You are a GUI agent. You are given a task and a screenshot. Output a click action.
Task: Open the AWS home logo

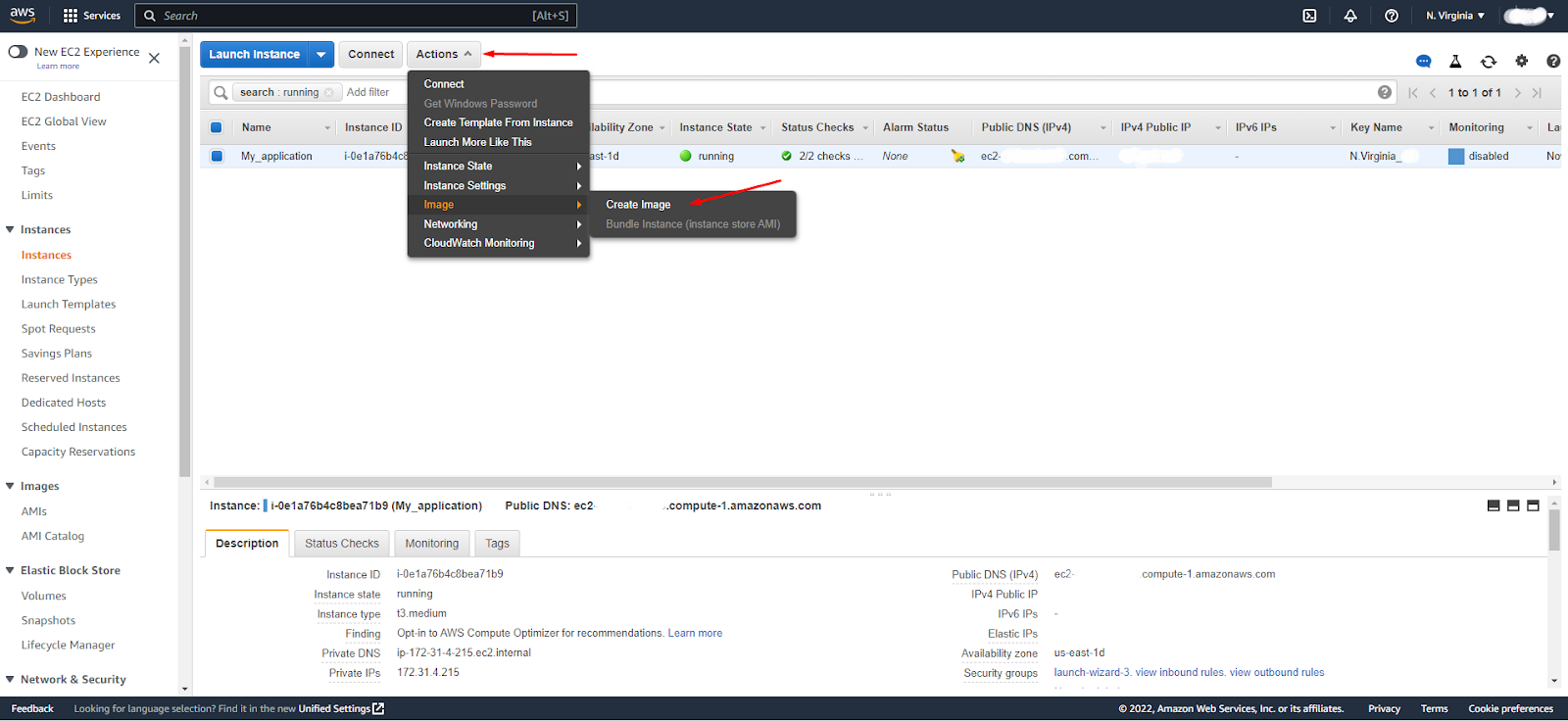[x=23, y=15]
